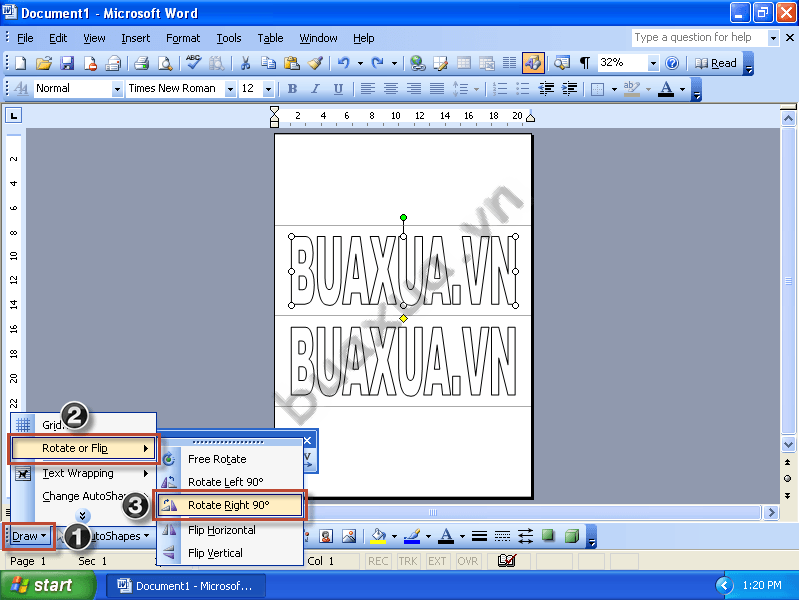Image resolution: width=799 pixels, height=600 pixels.
Task: Center align text
Action: coord(391,89)
